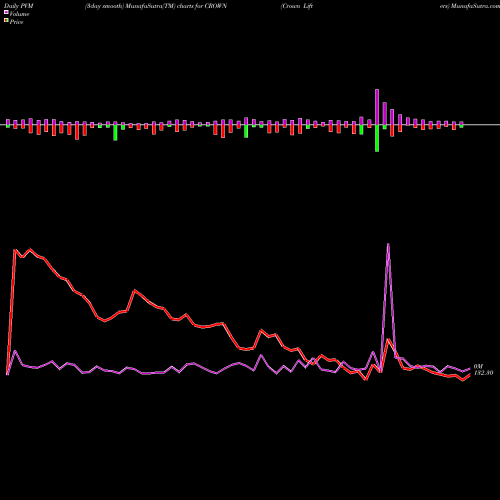Screen dimensions: 500x500
Task: Click the Crown Lift company name text
Action: coord(297,6)
